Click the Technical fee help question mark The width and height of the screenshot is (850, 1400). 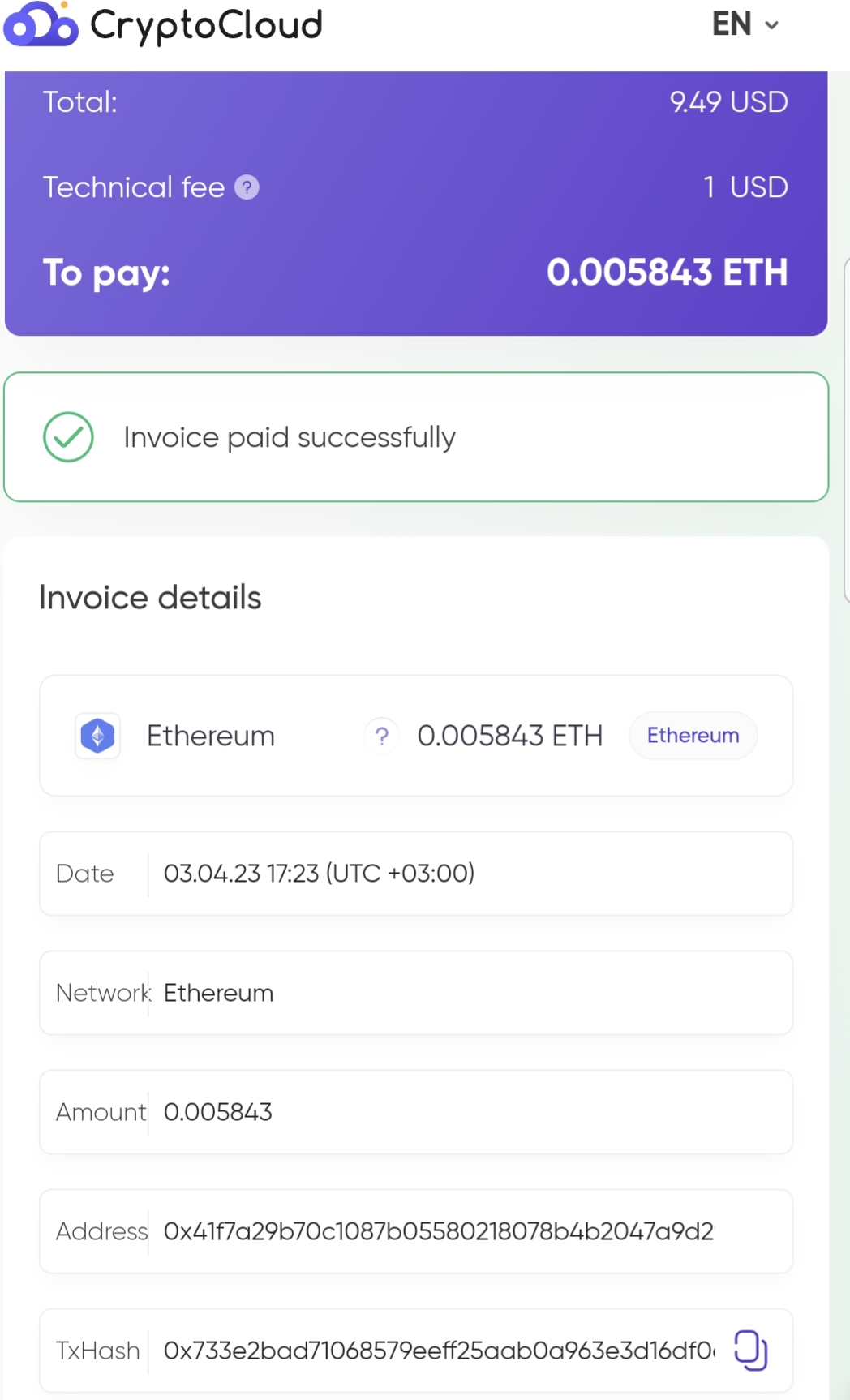click(x=247, y=187)
